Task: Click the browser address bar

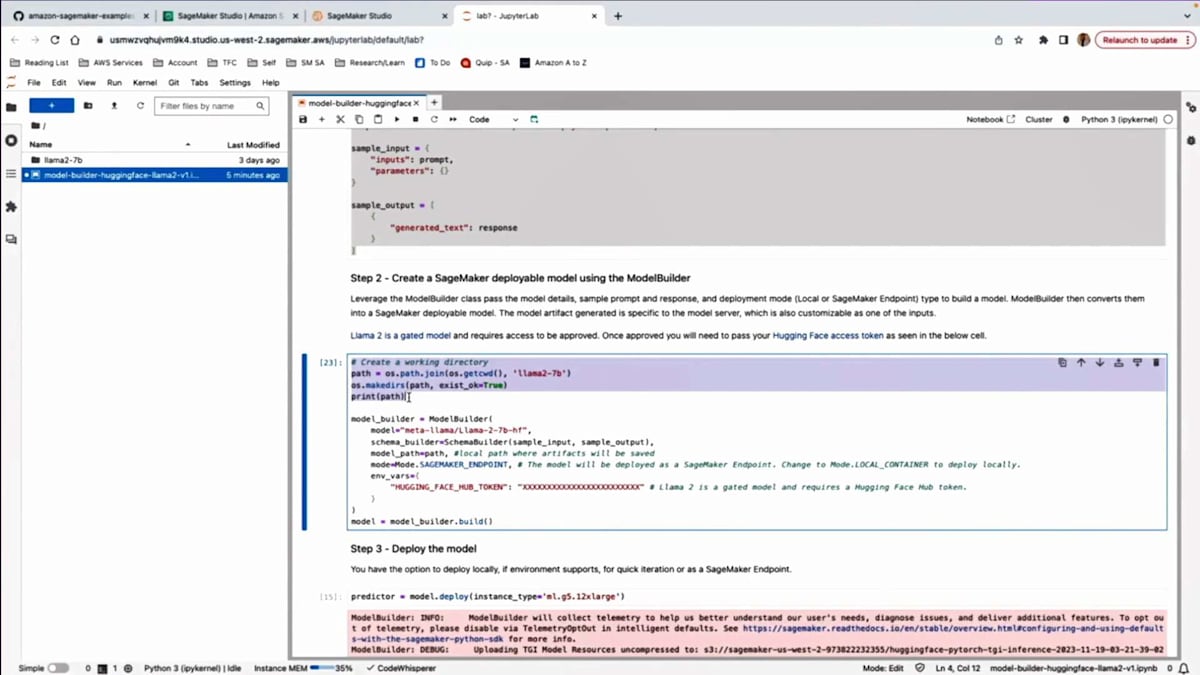Action: click(540, 40)
